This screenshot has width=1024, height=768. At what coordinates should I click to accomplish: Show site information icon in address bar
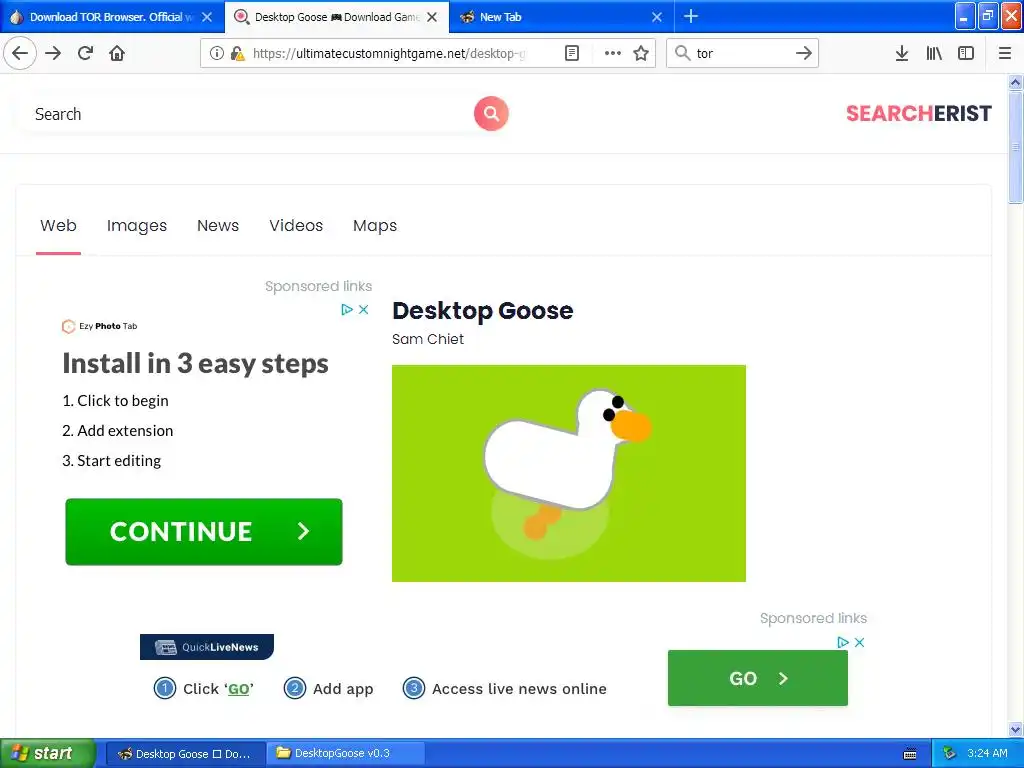click(216, 53)
